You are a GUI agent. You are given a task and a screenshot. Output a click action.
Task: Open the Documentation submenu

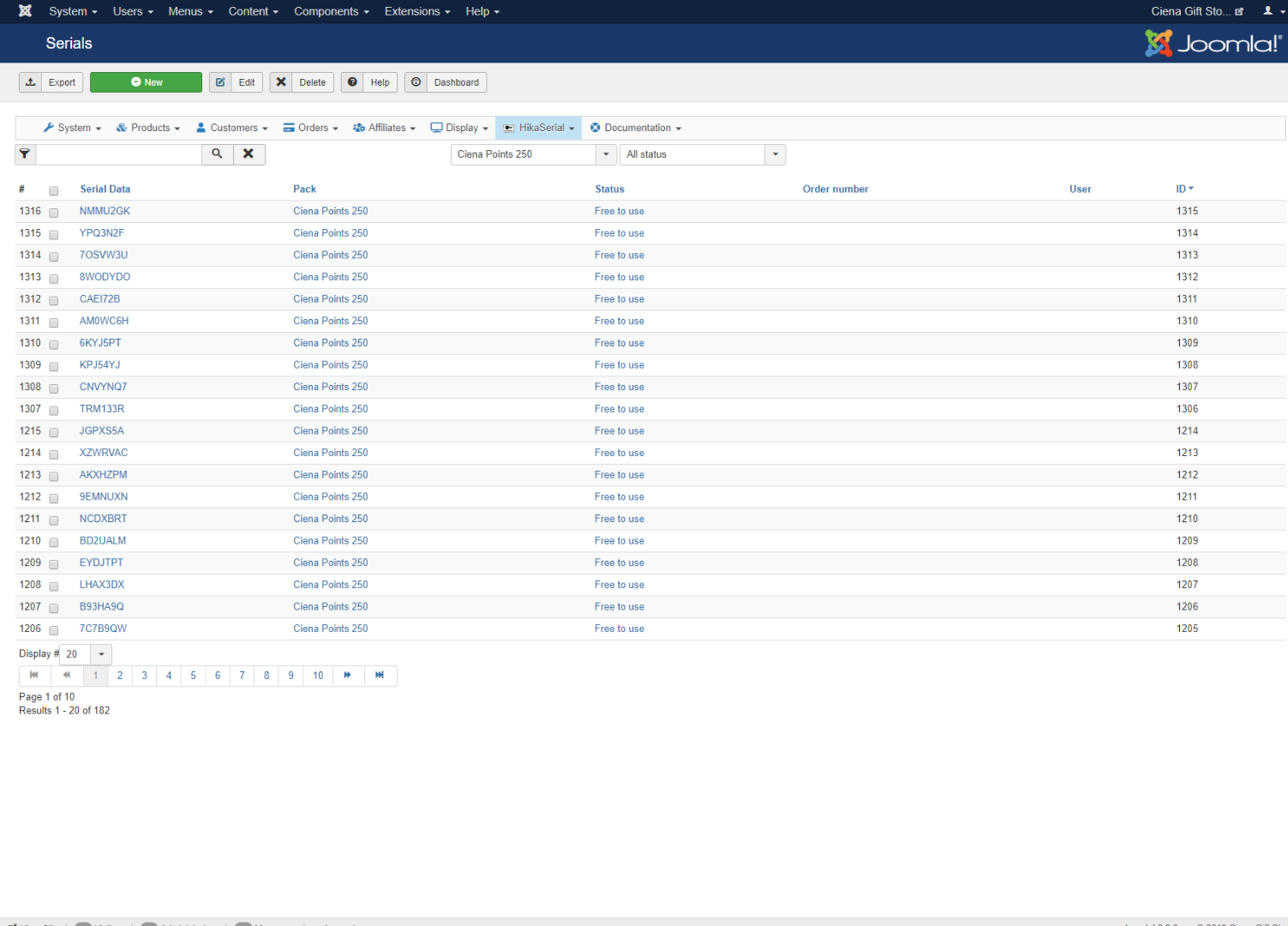[x=636, y=128]
